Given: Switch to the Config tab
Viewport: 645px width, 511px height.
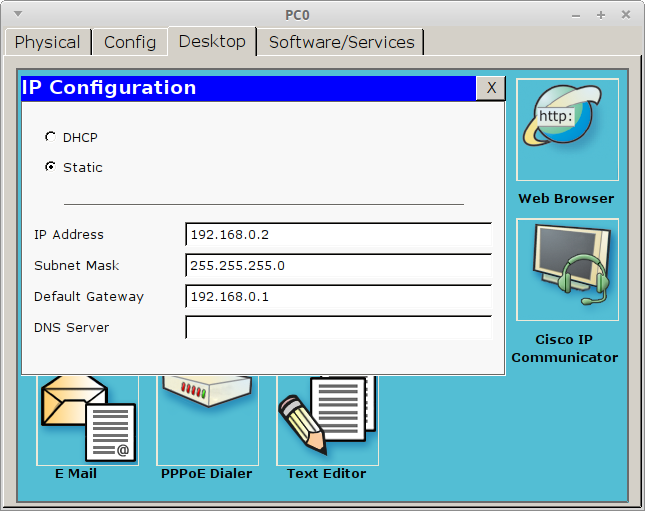Looking at the screenshot, I should [130, 42].
